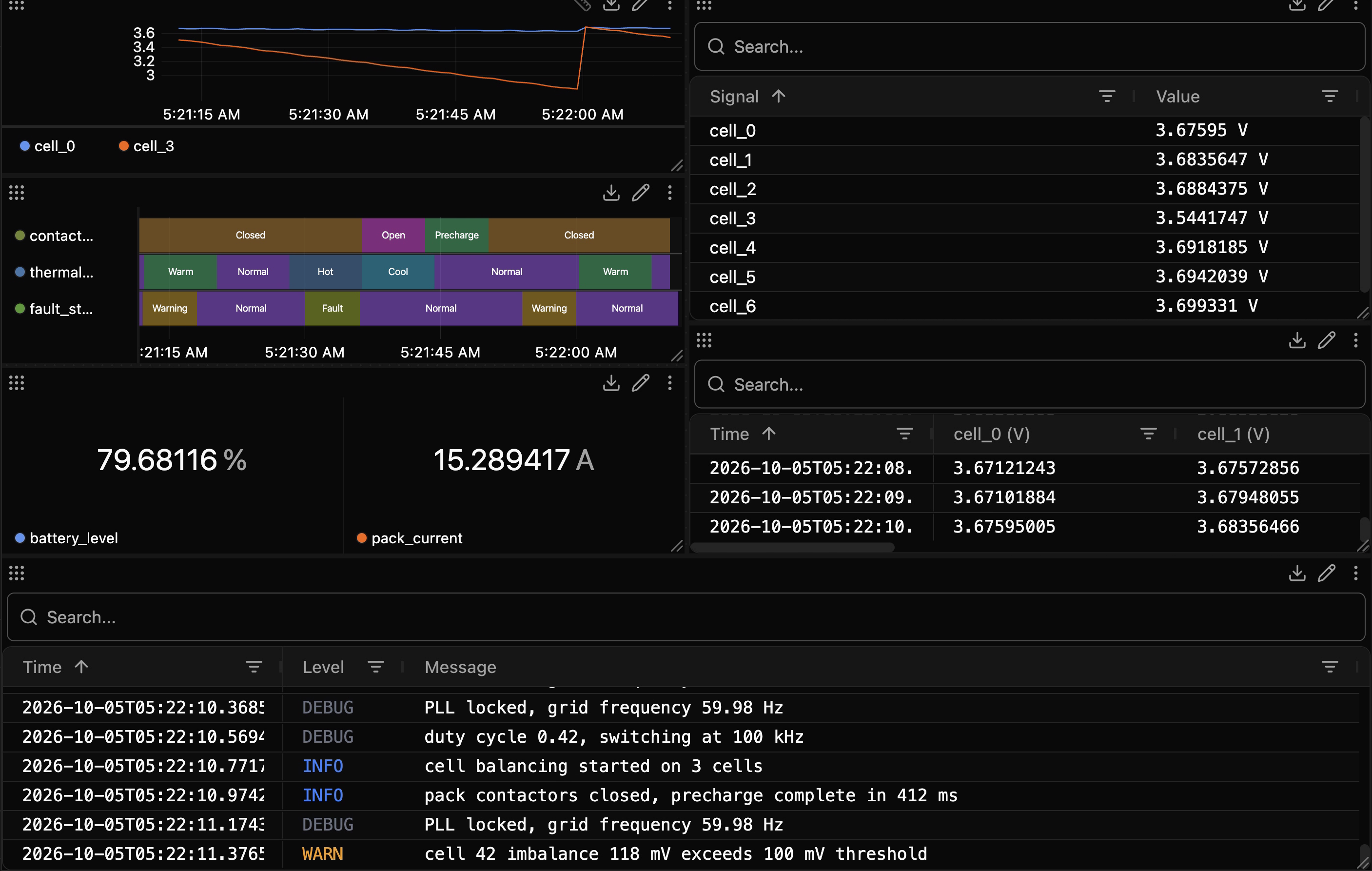
Task: Open filter for the log Message column
Action: (1329, 667)
